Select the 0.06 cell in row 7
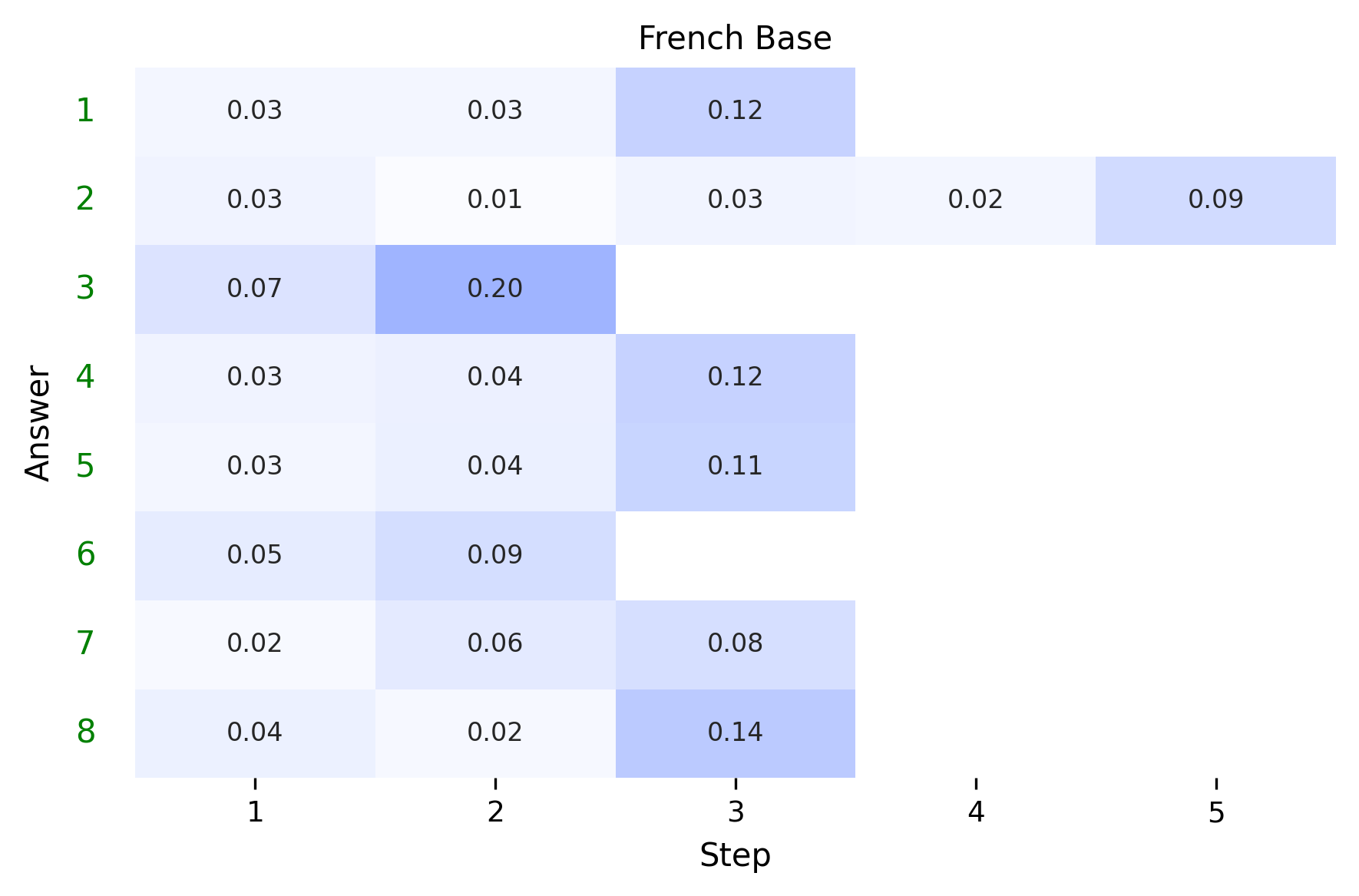 pyautogui.click(x=495, y=643)
